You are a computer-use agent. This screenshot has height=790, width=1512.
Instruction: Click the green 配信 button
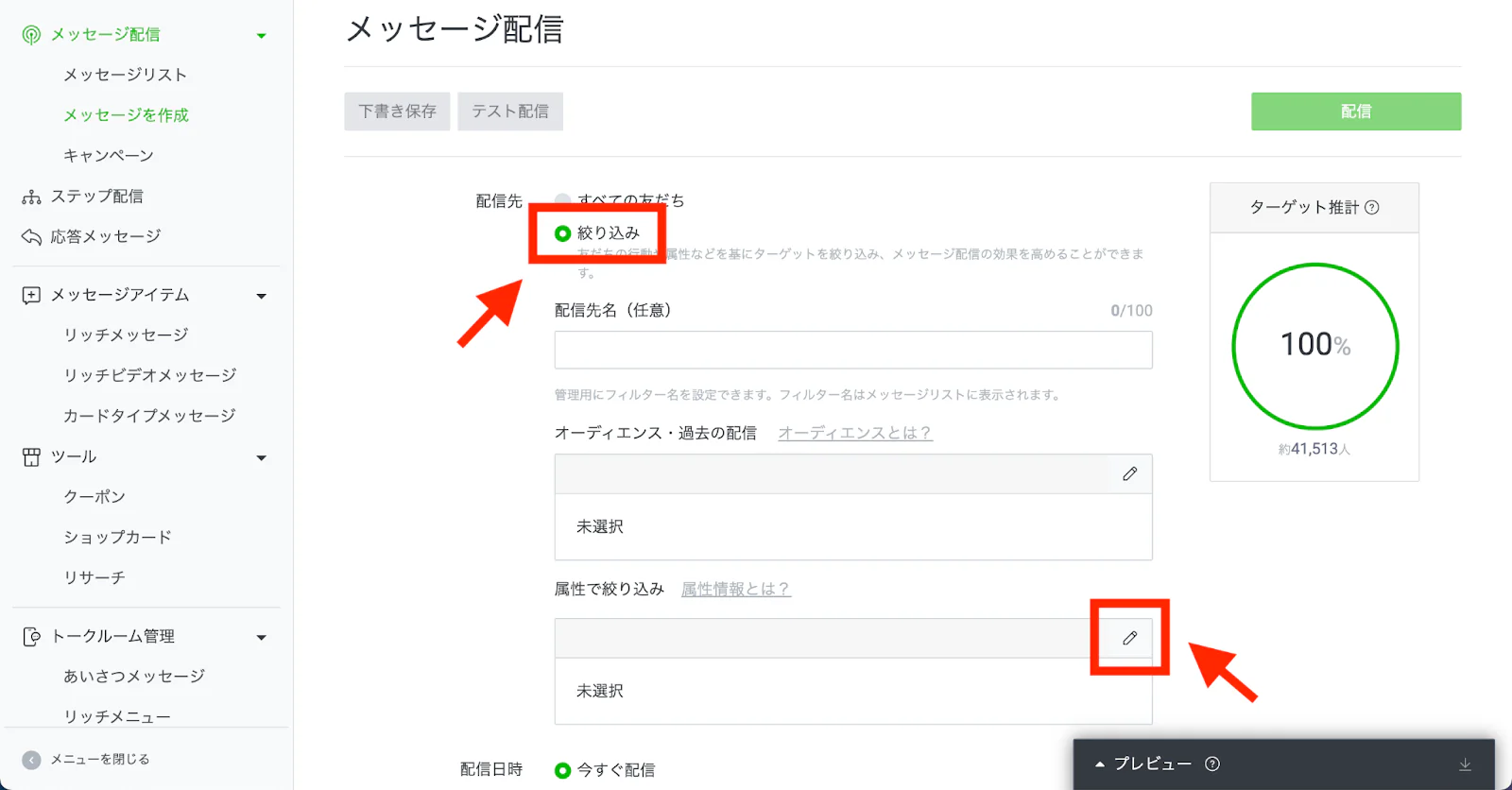click(1355, 112)
